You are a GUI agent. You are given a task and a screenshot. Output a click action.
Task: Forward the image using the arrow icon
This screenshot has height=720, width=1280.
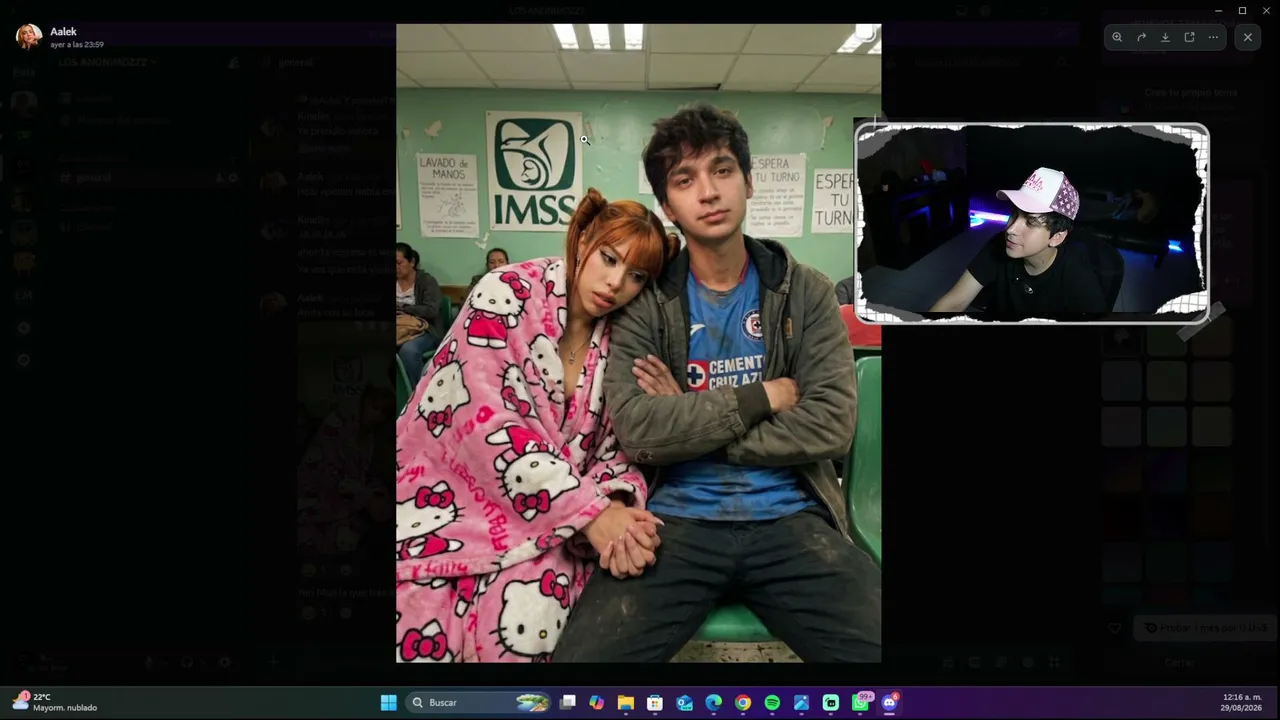[1141, 37]
